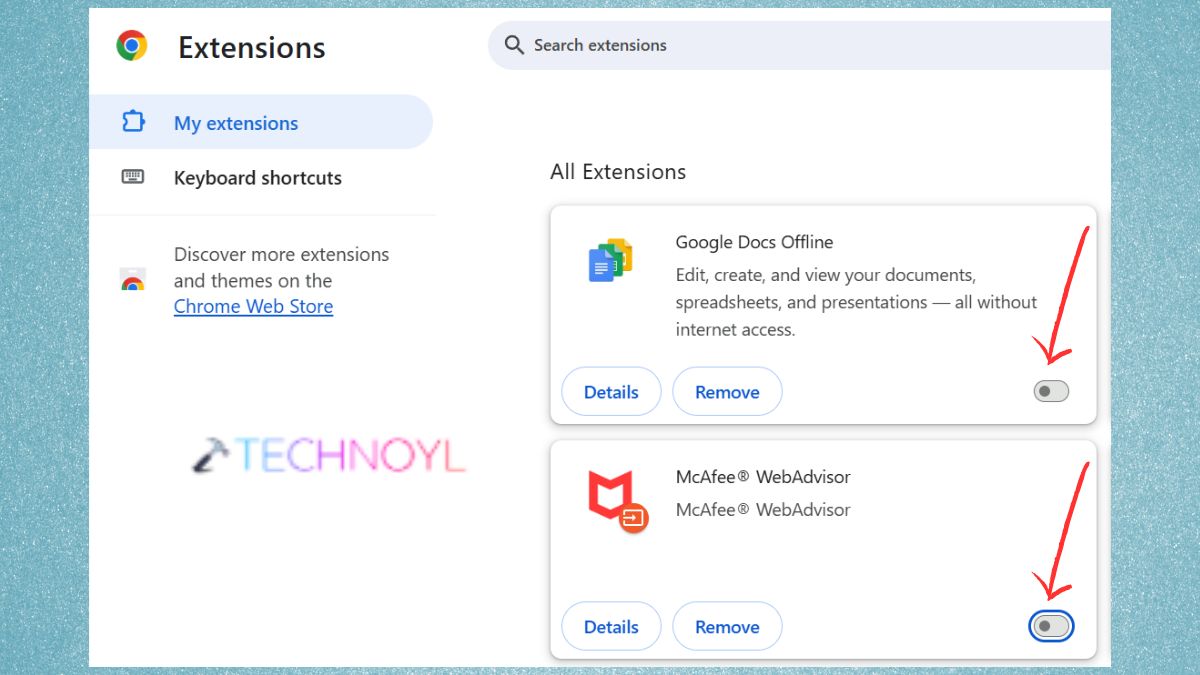1200x675 pixels.
Task: Click the Google Docs Offline description text
Action: 856,302
